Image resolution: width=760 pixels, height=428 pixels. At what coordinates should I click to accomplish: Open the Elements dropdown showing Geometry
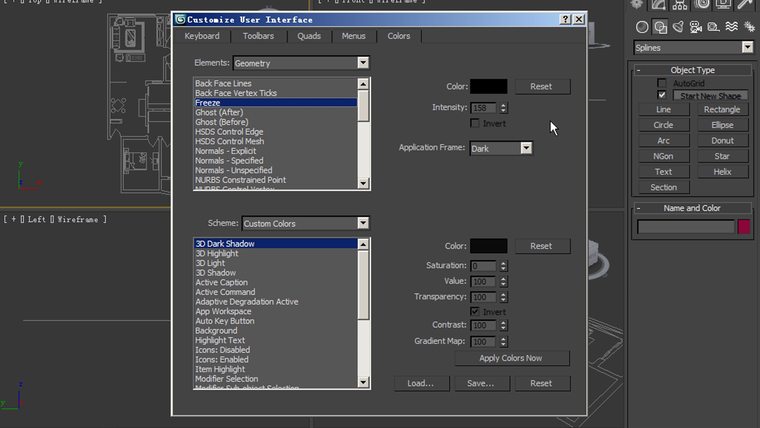[301, 63]
